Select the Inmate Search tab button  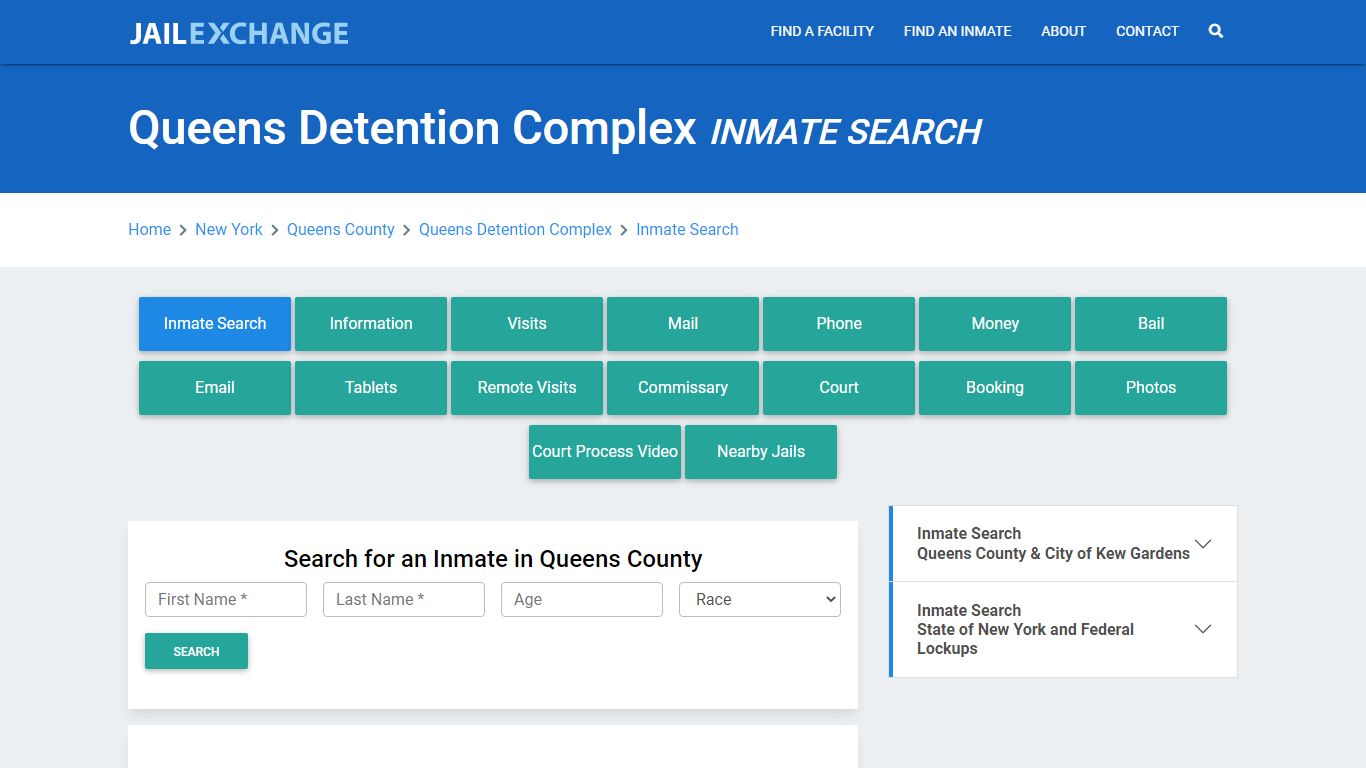point(215,324)
